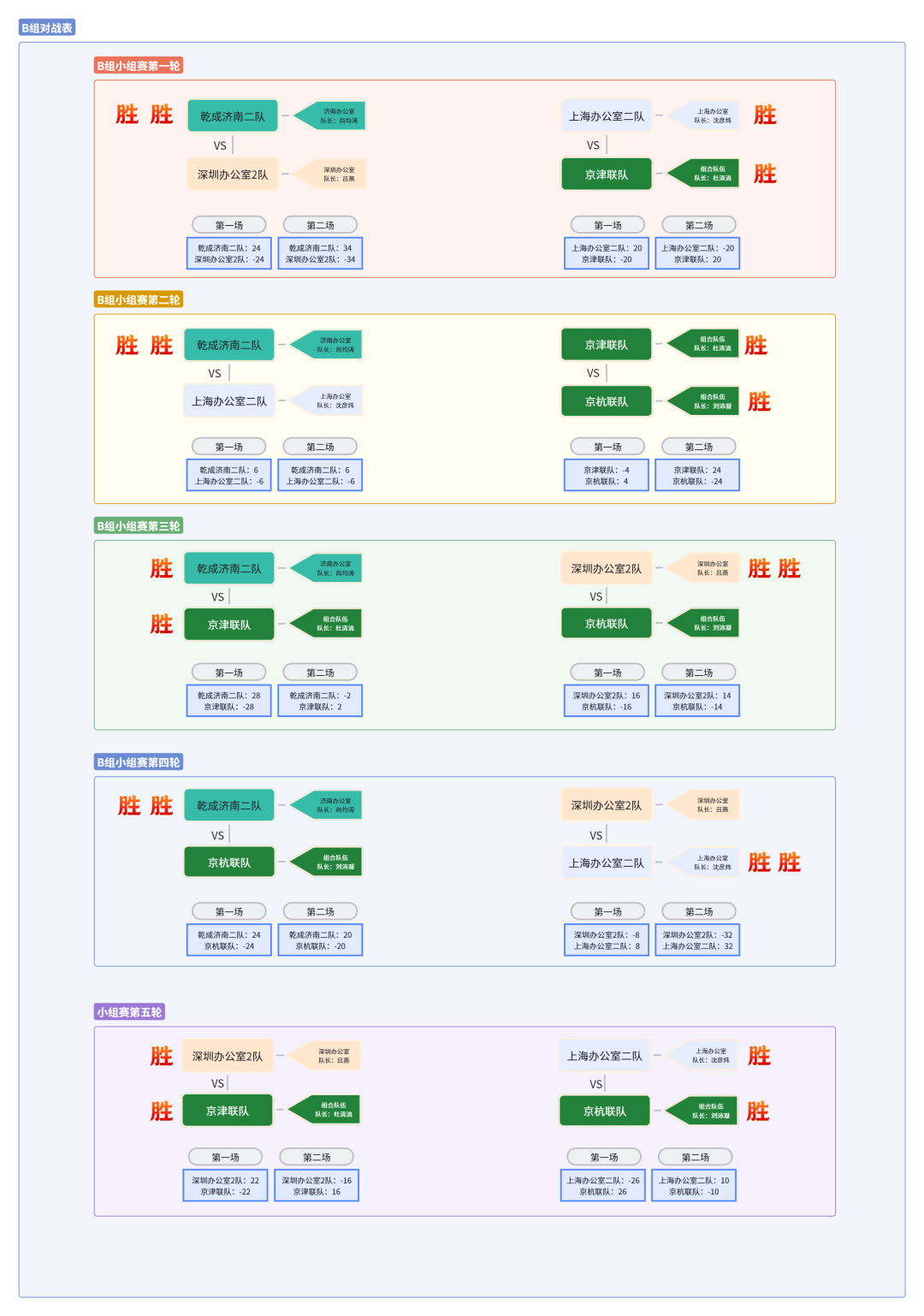924x1316 pixels.
Task: Click the B组小组赛第三轮 section label
Action: coord(139,526)
